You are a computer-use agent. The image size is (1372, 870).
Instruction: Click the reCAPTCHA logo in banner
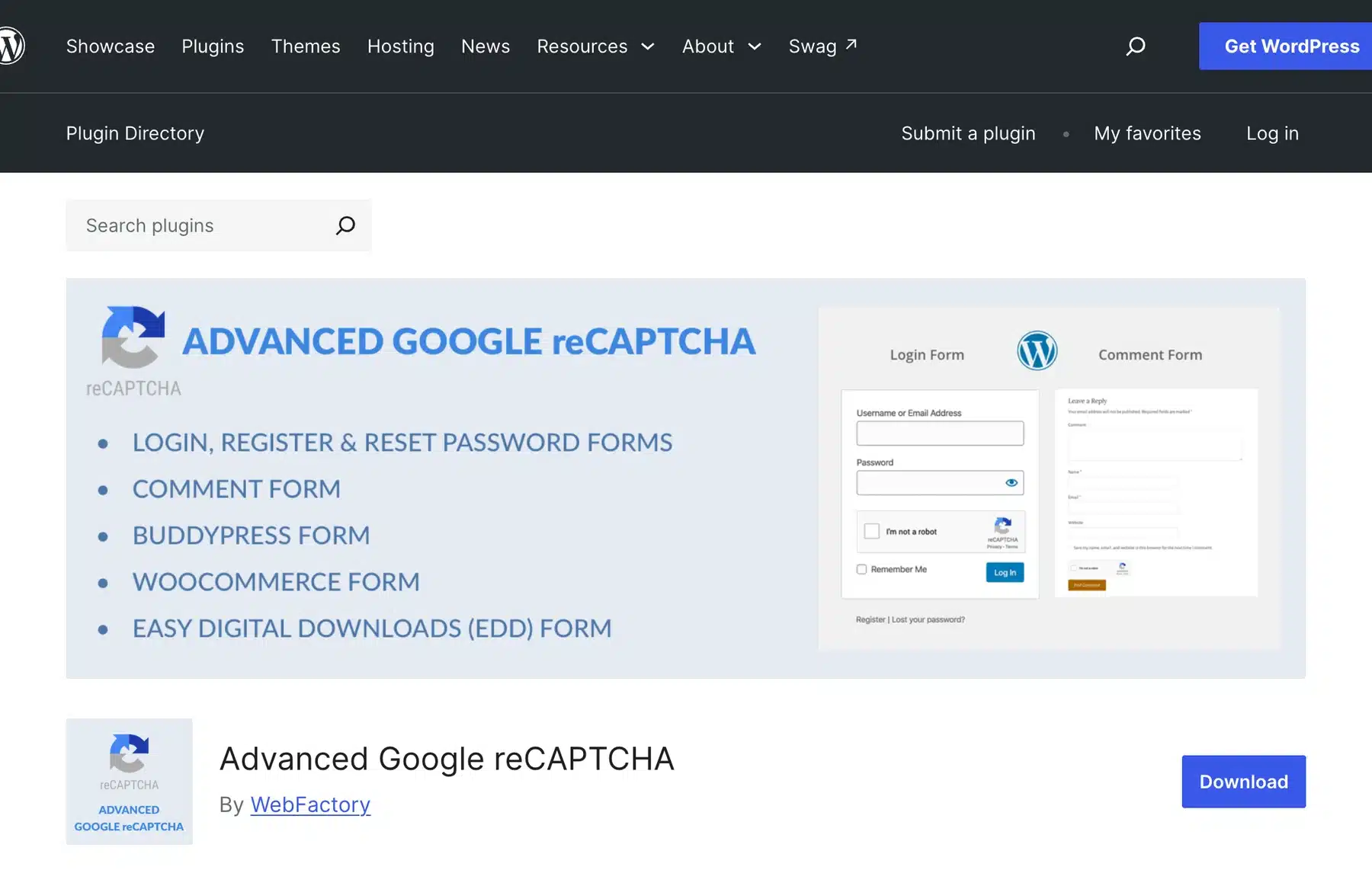(x=133, y=350)
